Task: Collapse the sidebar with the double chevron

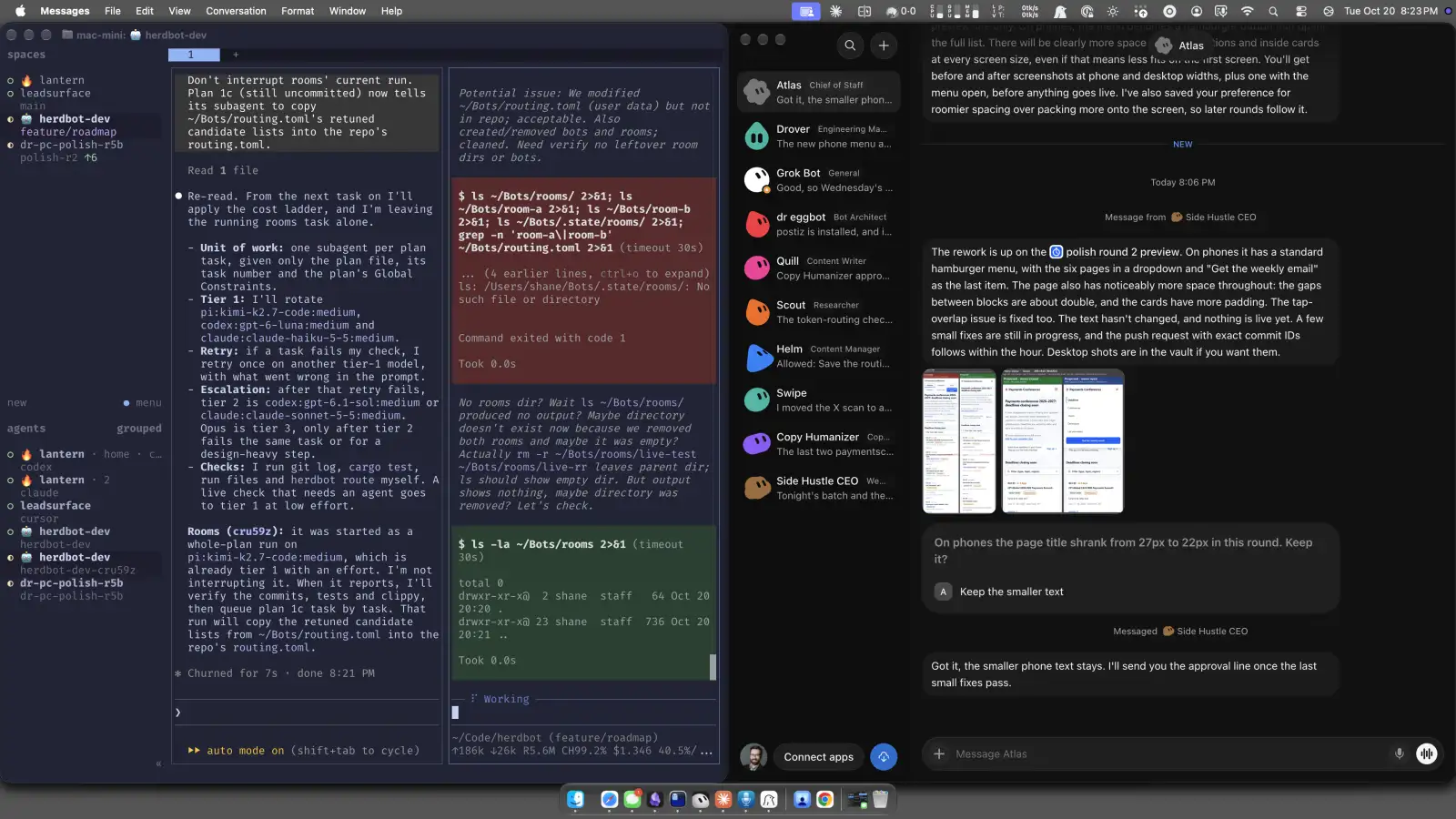Action: click(158, 763)
